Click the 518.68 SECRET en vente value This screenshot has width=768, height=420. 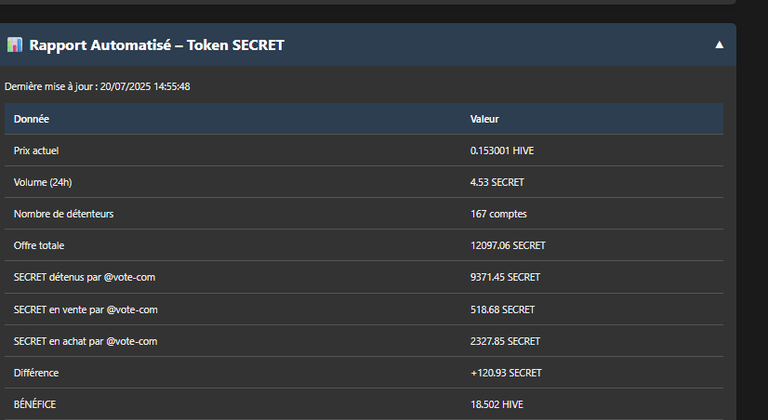[503, 310]
